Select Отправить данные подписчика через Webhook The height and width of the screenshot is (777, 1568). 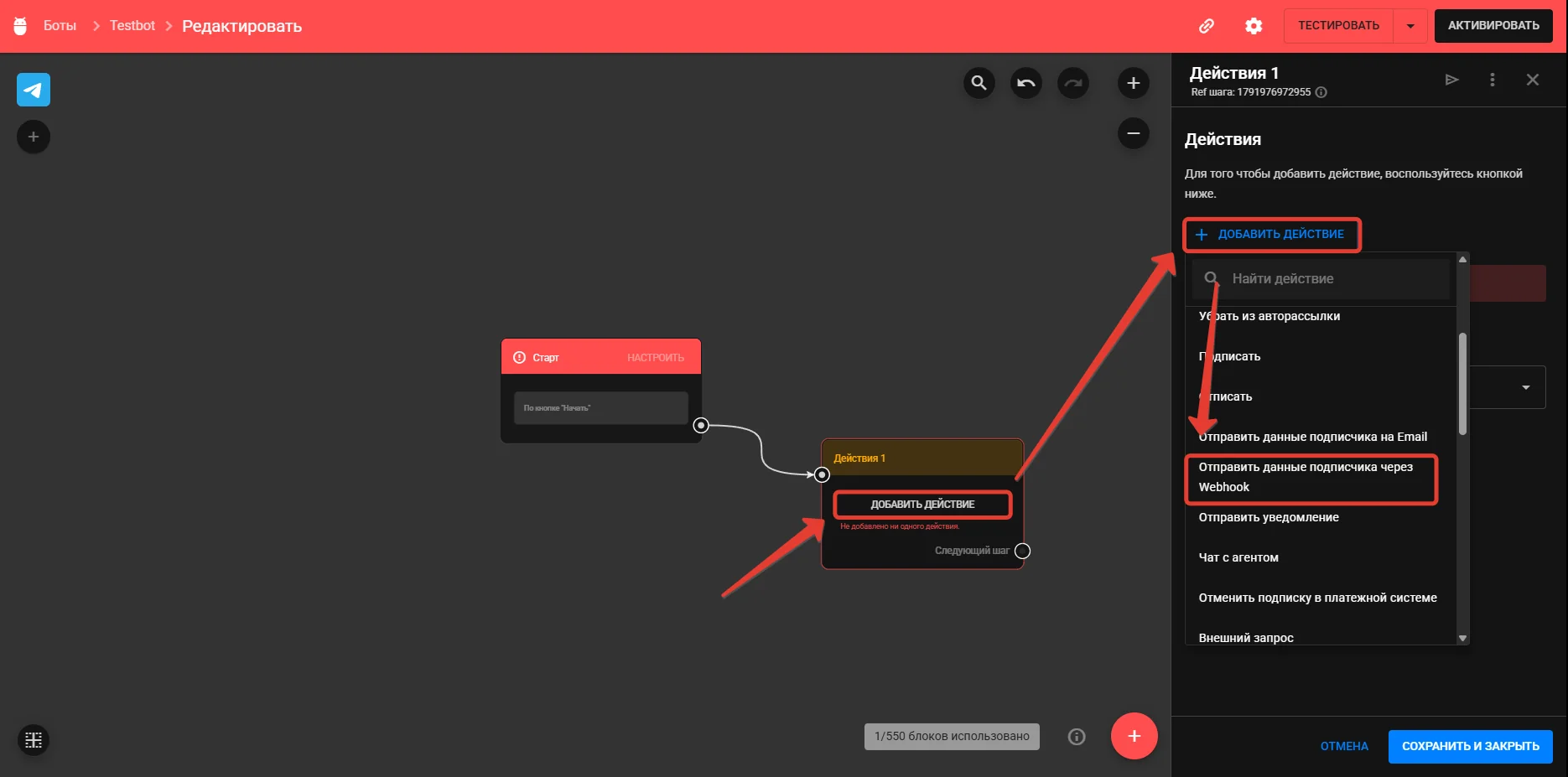pos(1311,478)
